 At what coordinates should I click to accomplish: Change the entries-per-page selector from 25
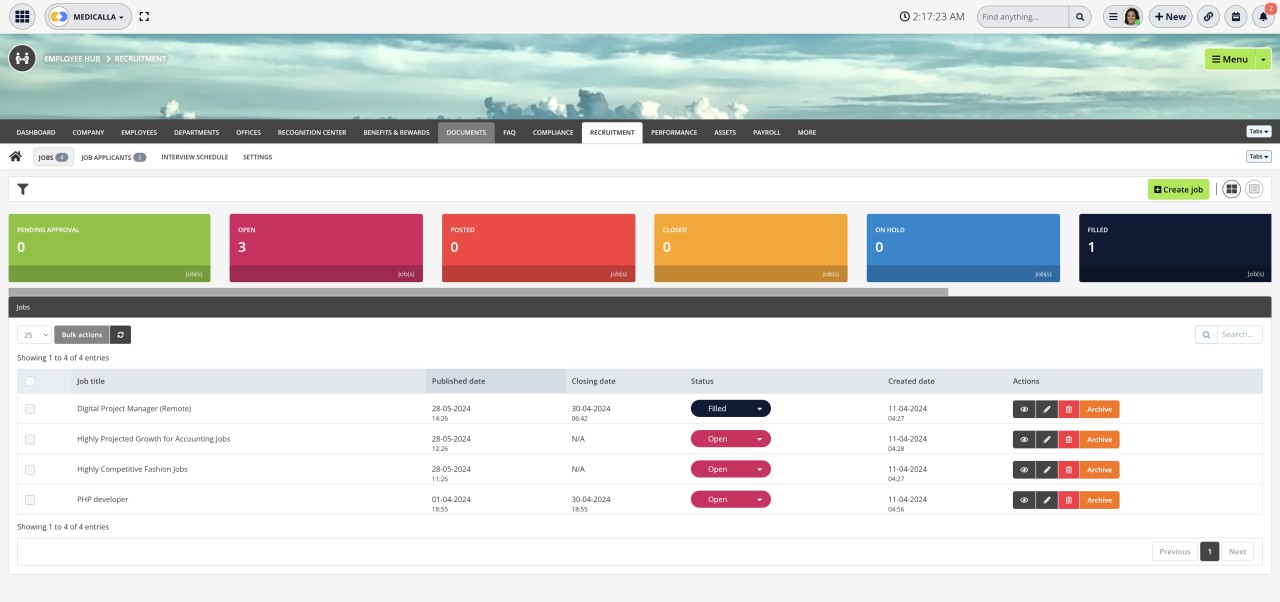click(32, 334)
